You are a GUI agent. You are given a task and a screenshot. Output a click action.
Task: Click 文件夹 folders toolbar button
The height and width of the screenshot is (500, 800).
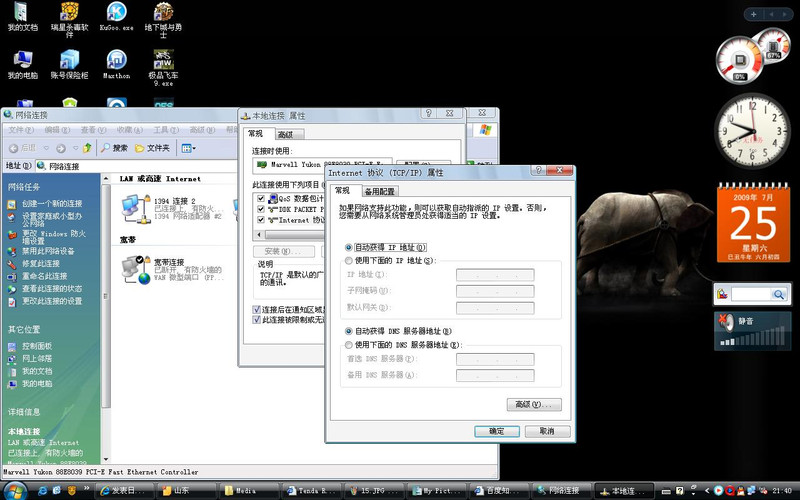click(x=152, y=148)
